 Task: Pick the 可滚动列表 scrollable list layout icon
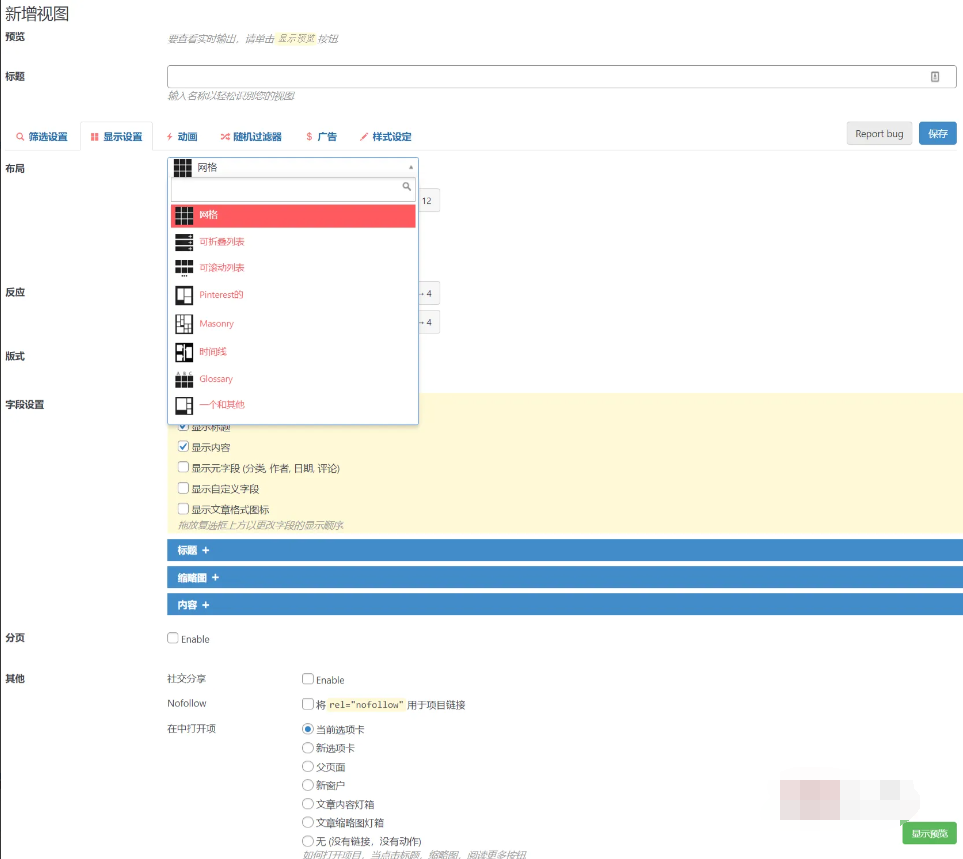click(x=184, y=268)
